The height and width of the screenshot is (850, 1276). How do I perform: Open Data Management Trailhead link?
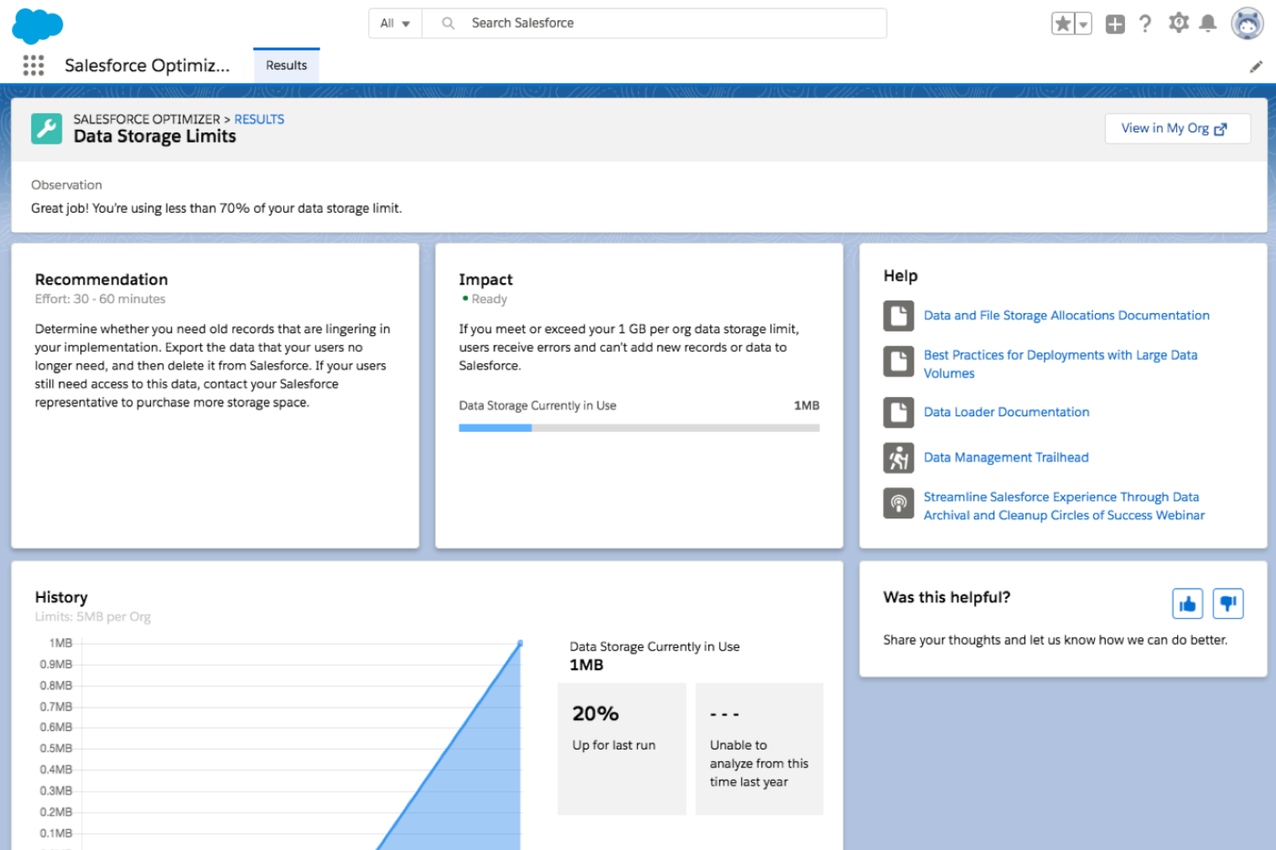(x=1006, y=457)
